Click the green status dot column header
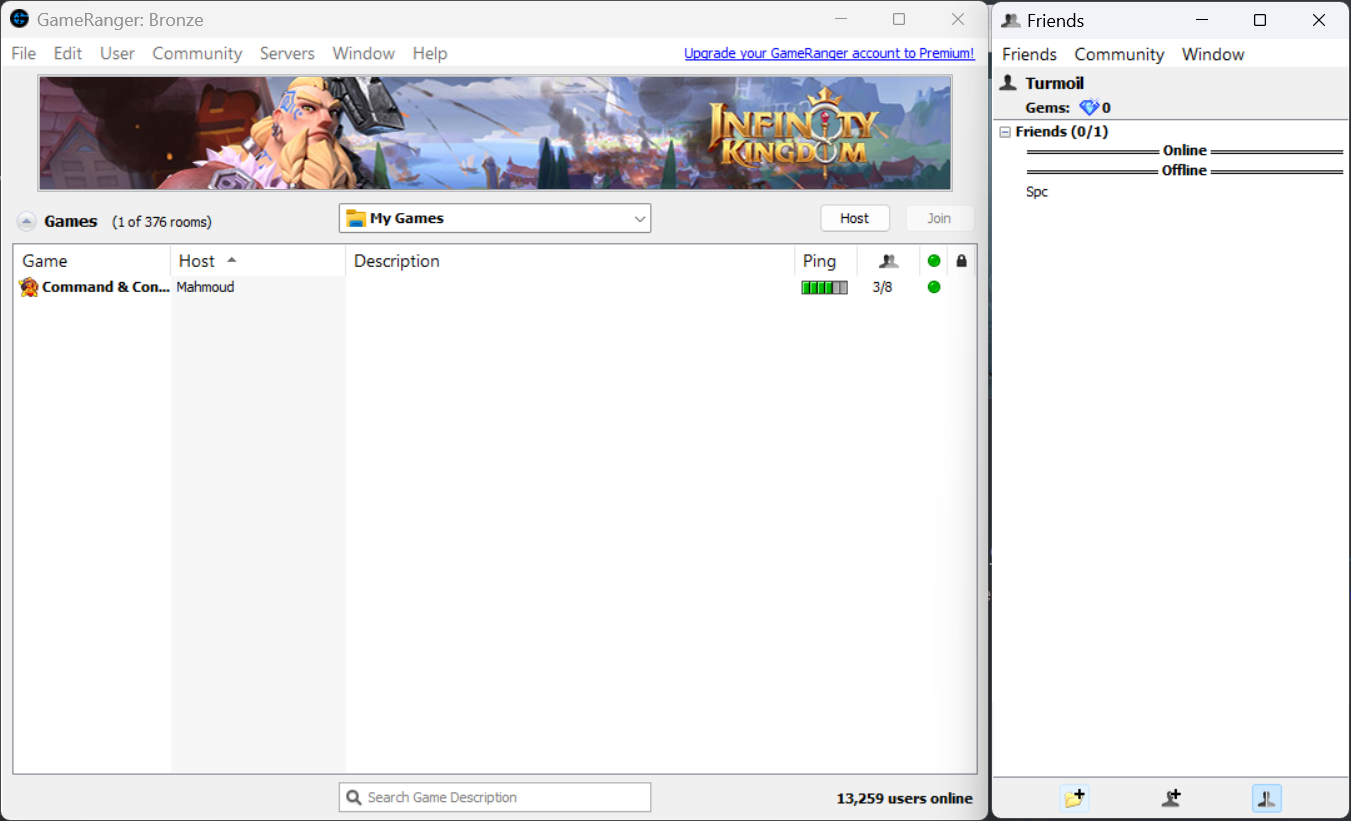 [x=934, y=261]
